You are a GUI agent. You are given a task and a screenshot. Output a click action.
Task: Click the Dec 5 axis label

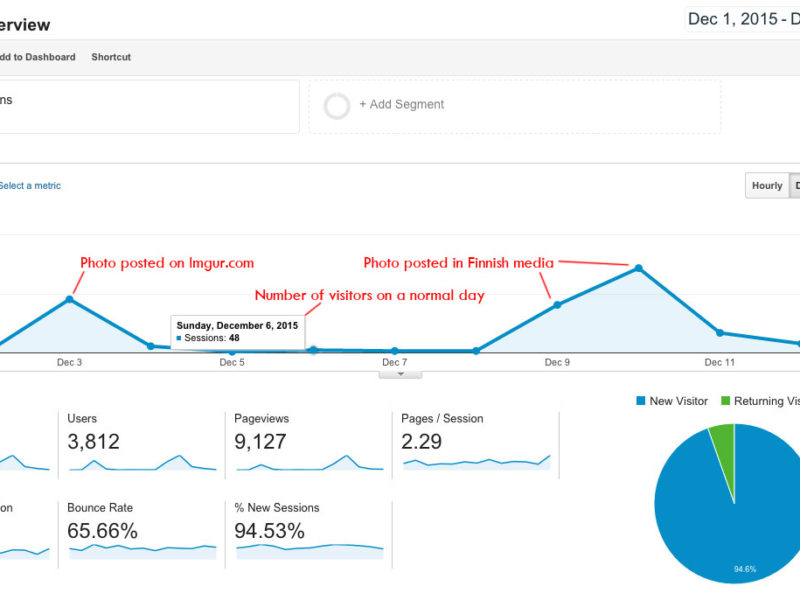coord(232,362)
